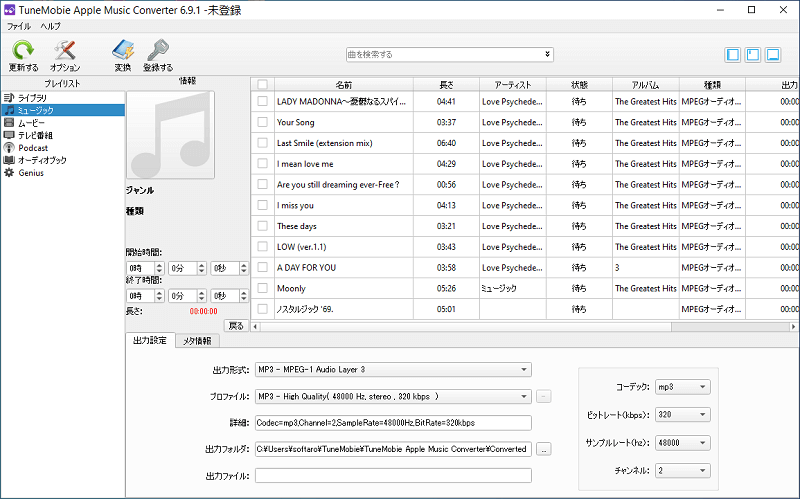Check the These days checkbox

(263, 226)
